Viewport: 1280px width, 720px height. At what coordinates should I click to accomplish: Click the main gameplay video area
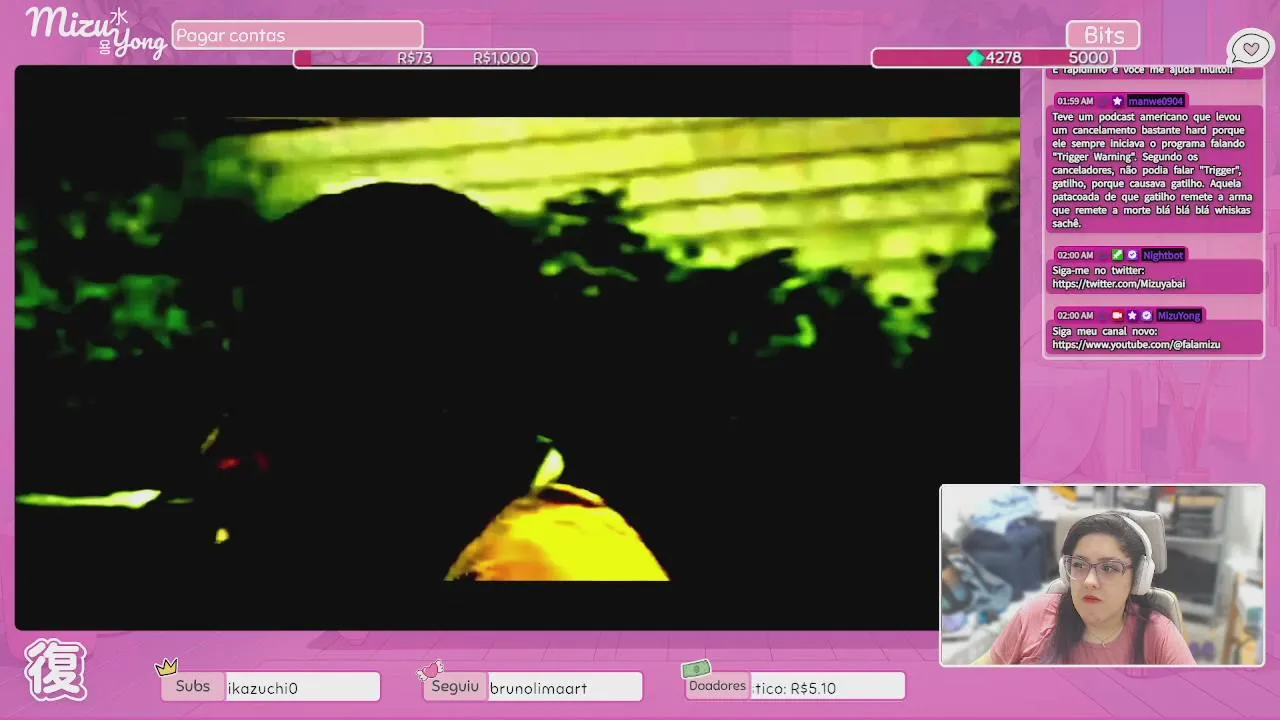coord(517,348)
